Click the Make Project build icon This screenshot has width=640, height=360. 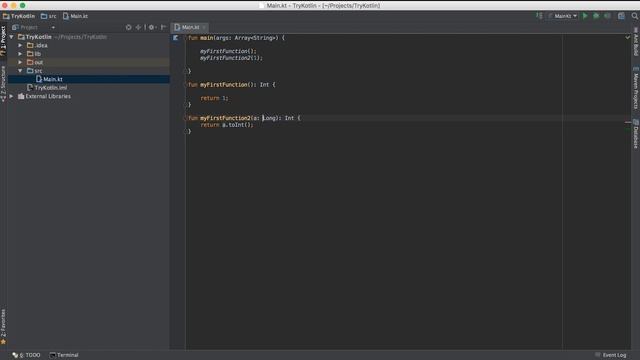[x=539, y=16]
